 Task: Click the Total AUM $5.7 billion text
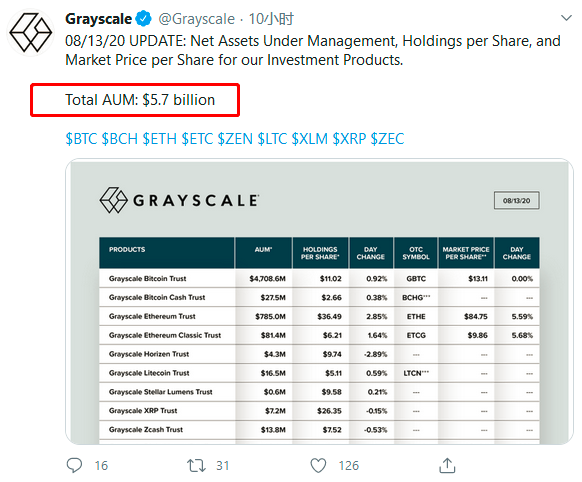click(x=140, y=100)
